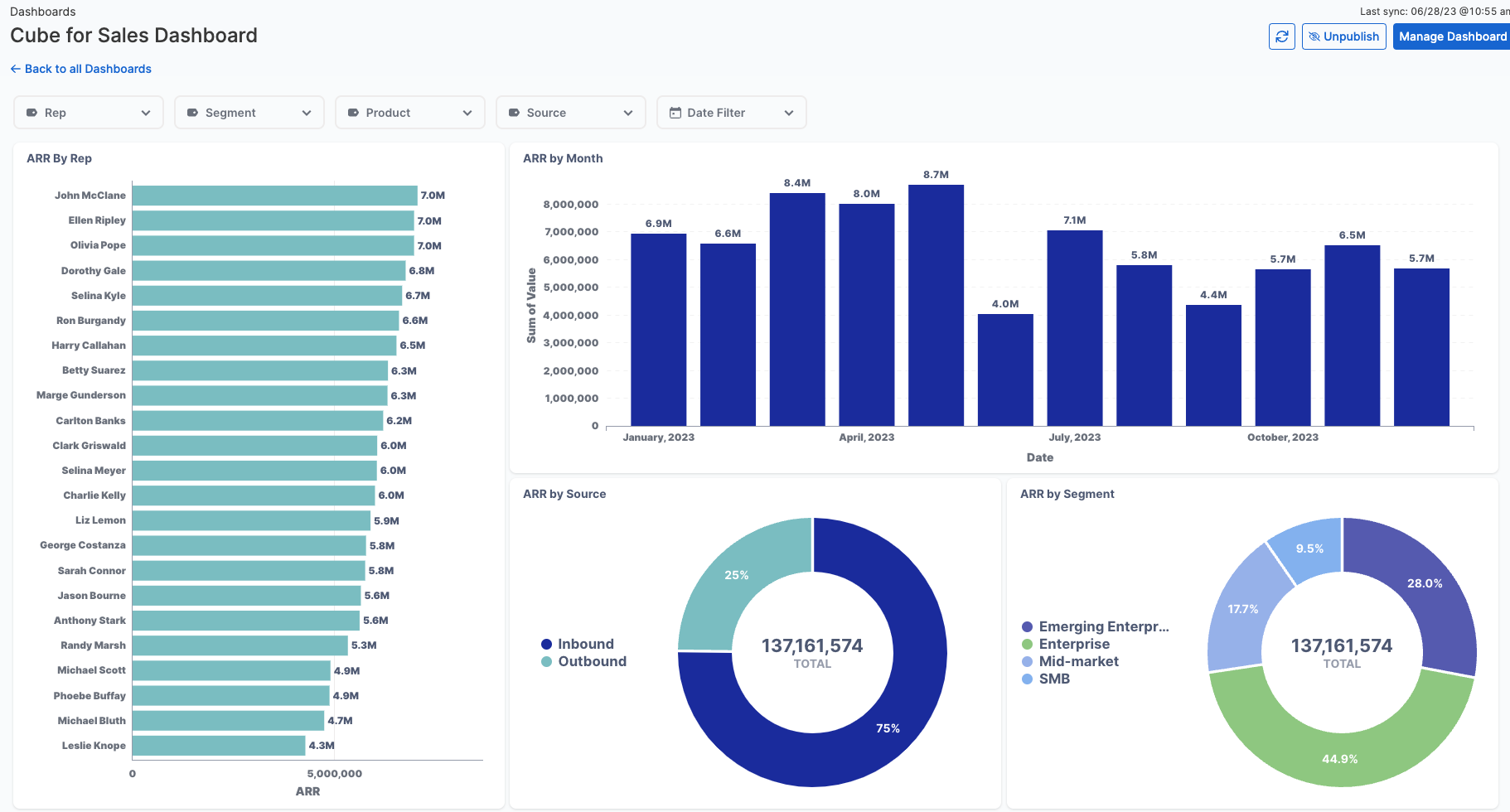Click the 28.0% segment donut slice
This screenshot has width=1510, height=812.
(x=1425, y=583)
